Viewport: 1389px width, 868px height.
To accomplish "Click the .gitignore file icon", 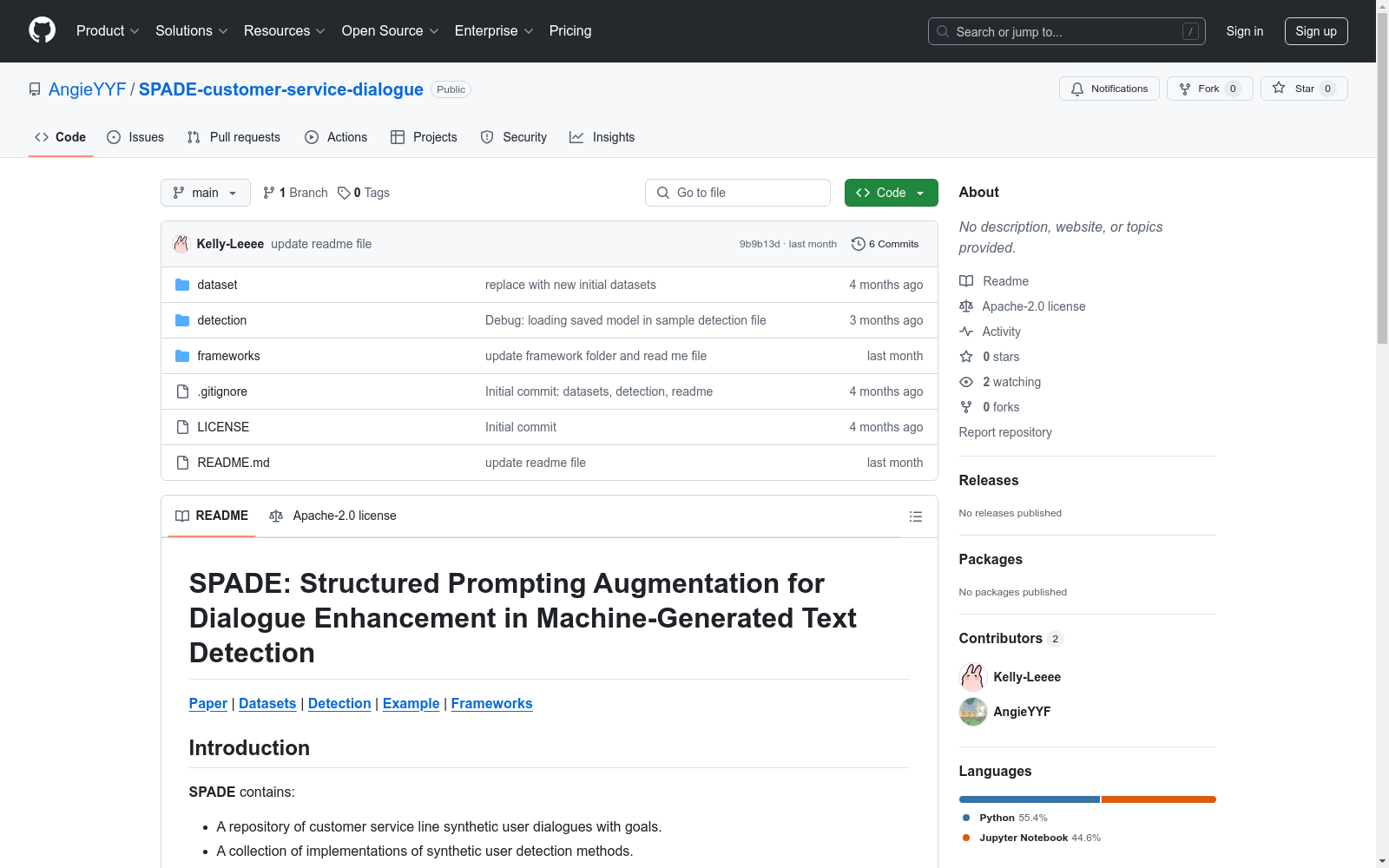I will pos(182,391).
